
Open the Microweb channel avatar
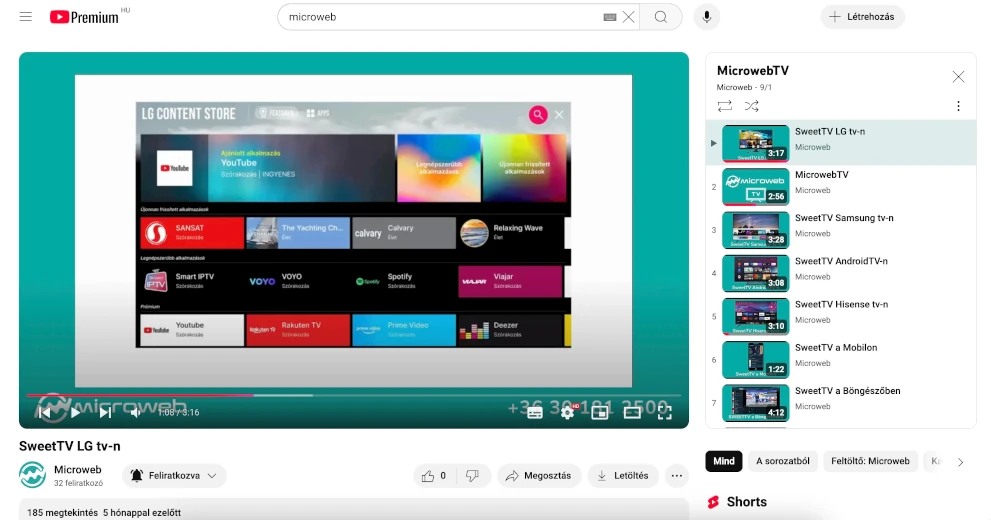[x=32, y=475]
